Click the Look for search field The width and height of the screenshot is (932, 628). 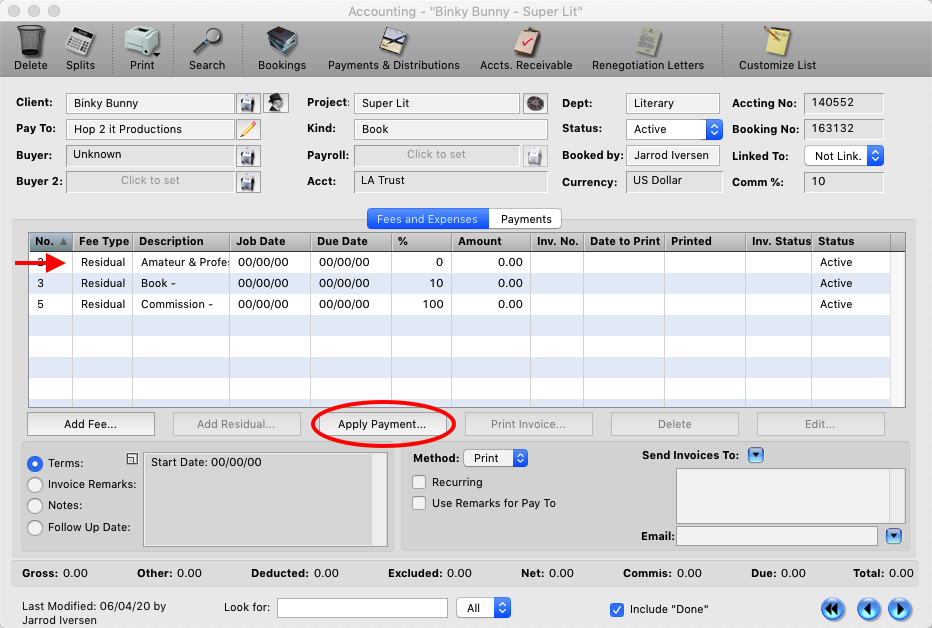(363, 608)
